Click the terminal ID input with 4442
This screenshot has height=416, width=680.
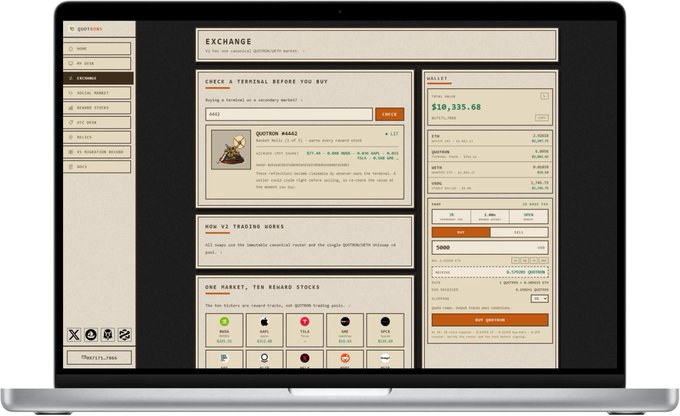click(289, 114)
